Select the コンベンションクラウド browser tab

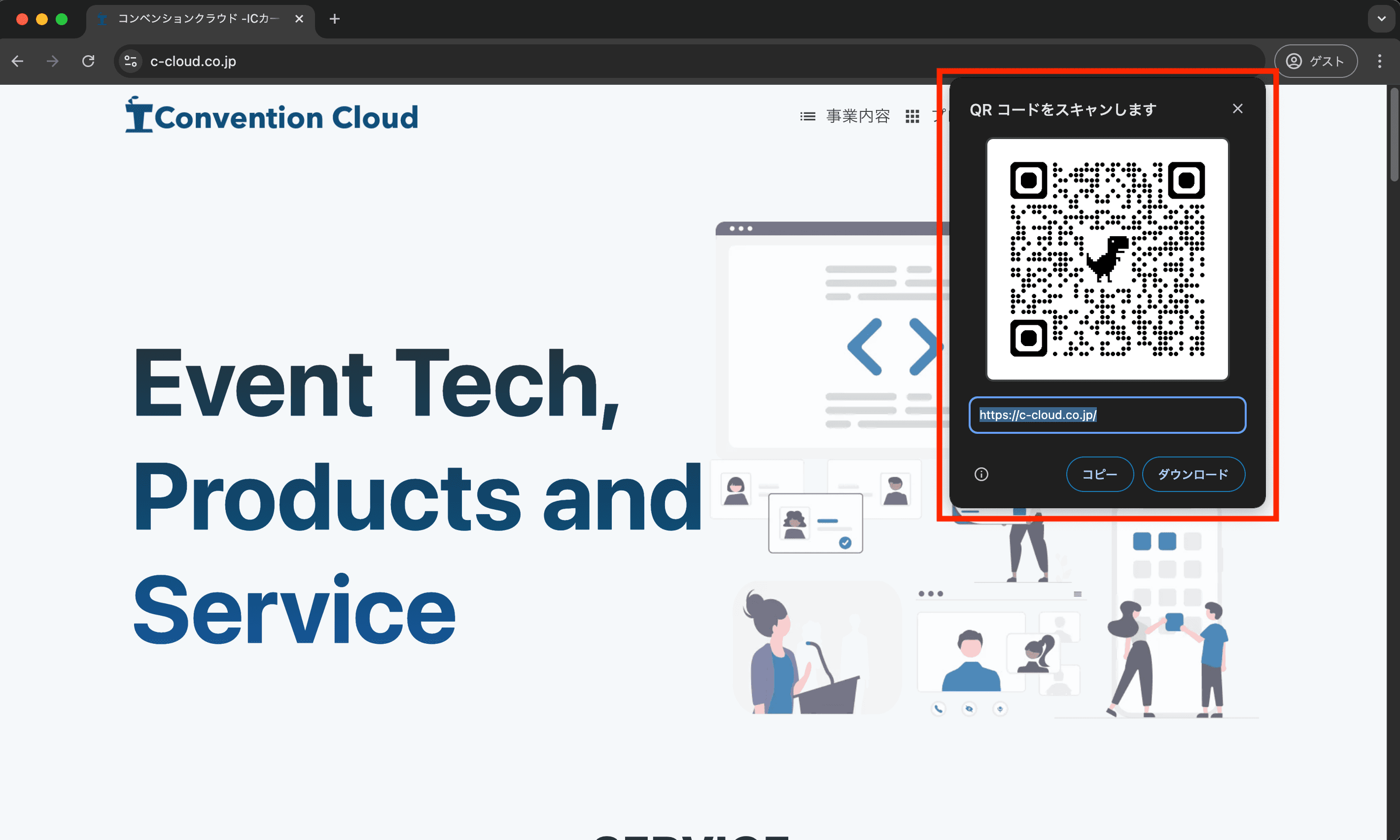click(200, 19)
